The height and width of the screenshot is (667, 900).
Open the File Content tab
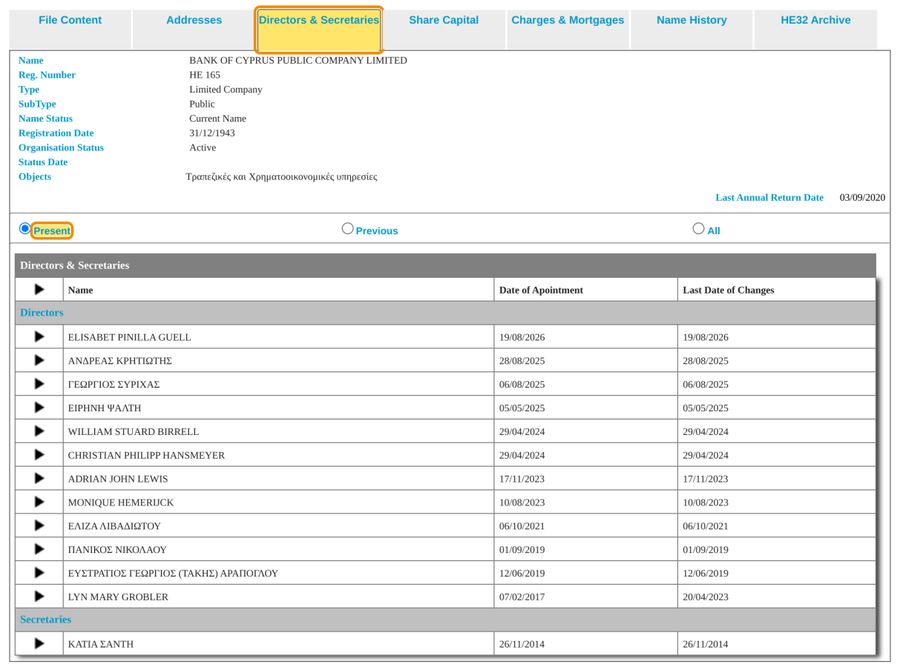coord(70,29)
